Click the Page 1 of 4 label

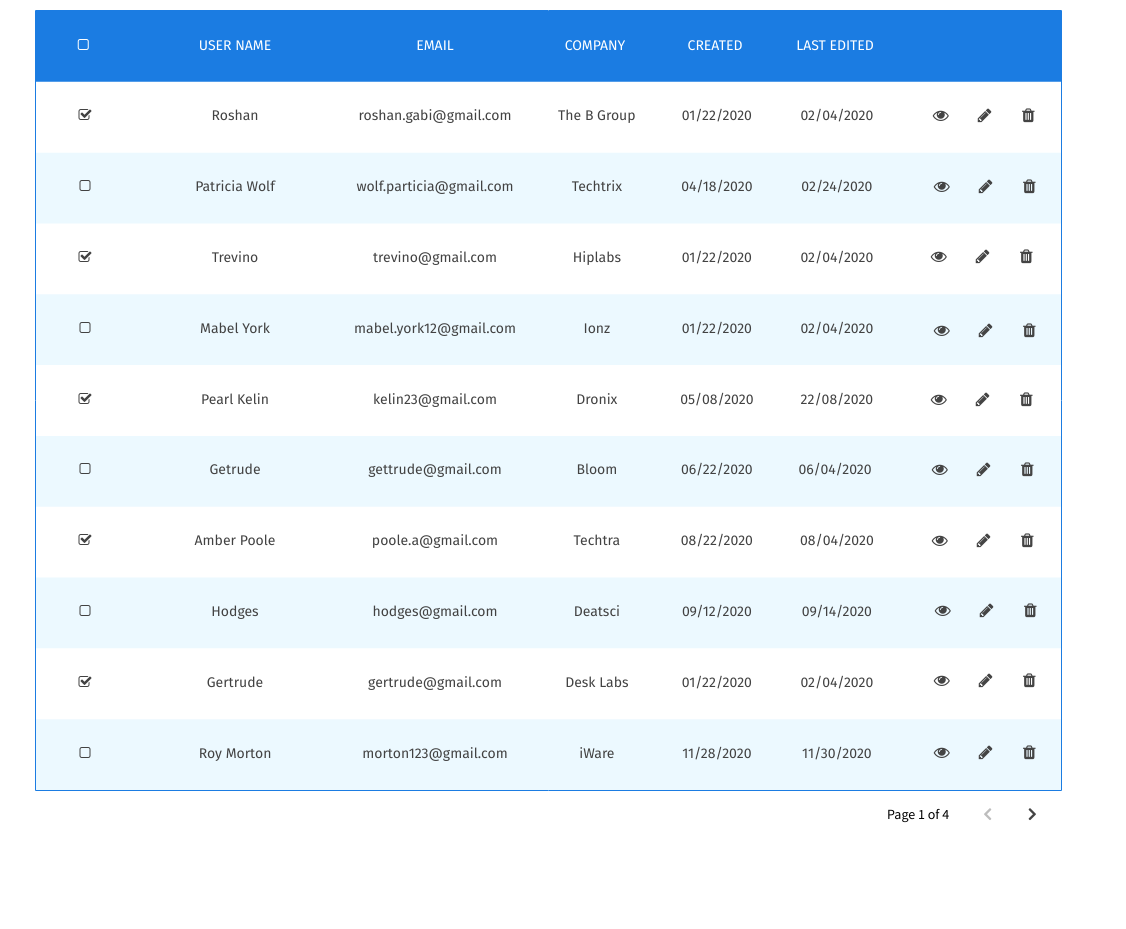coord(917,814)
